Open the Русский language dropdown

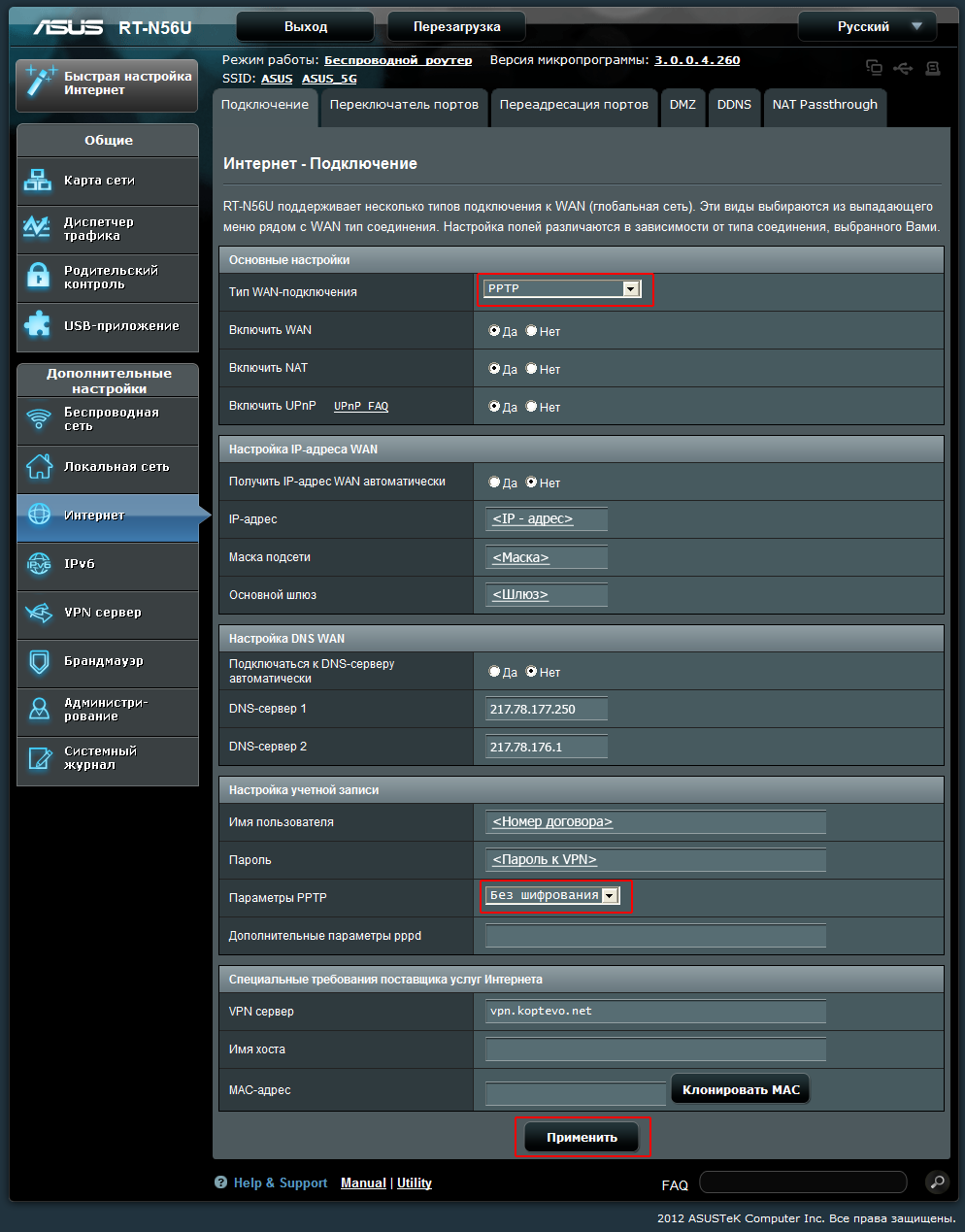(x=867, y=26)
